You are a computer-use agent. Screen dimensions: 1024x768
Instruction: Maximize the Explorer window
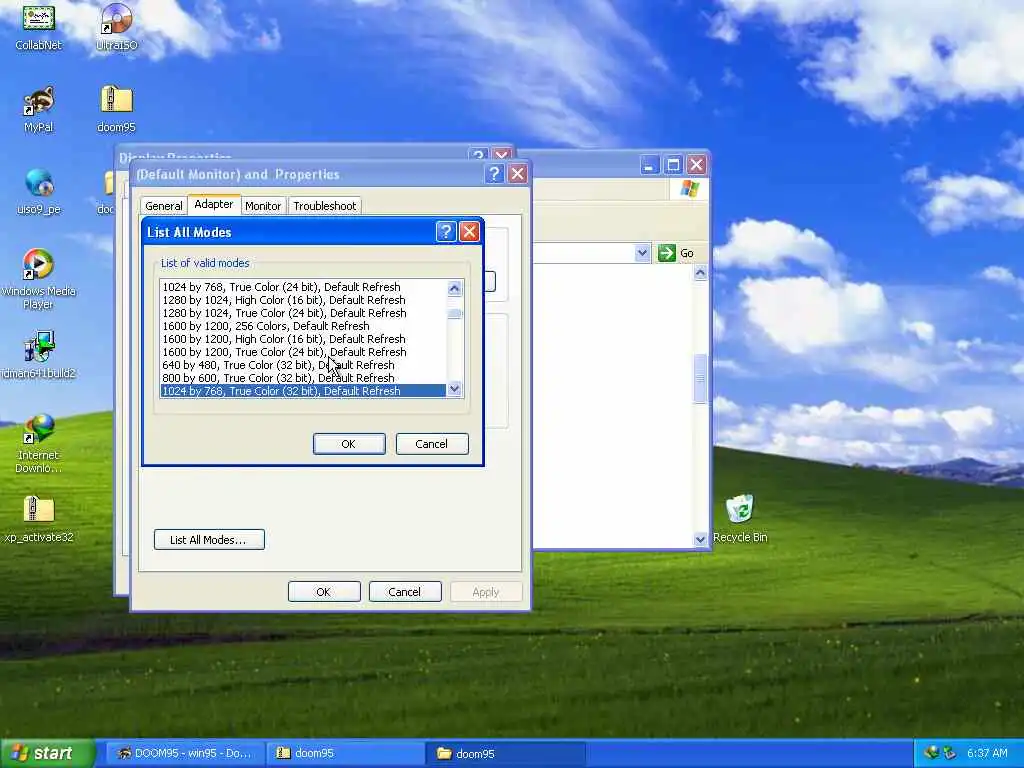(673, 165)
